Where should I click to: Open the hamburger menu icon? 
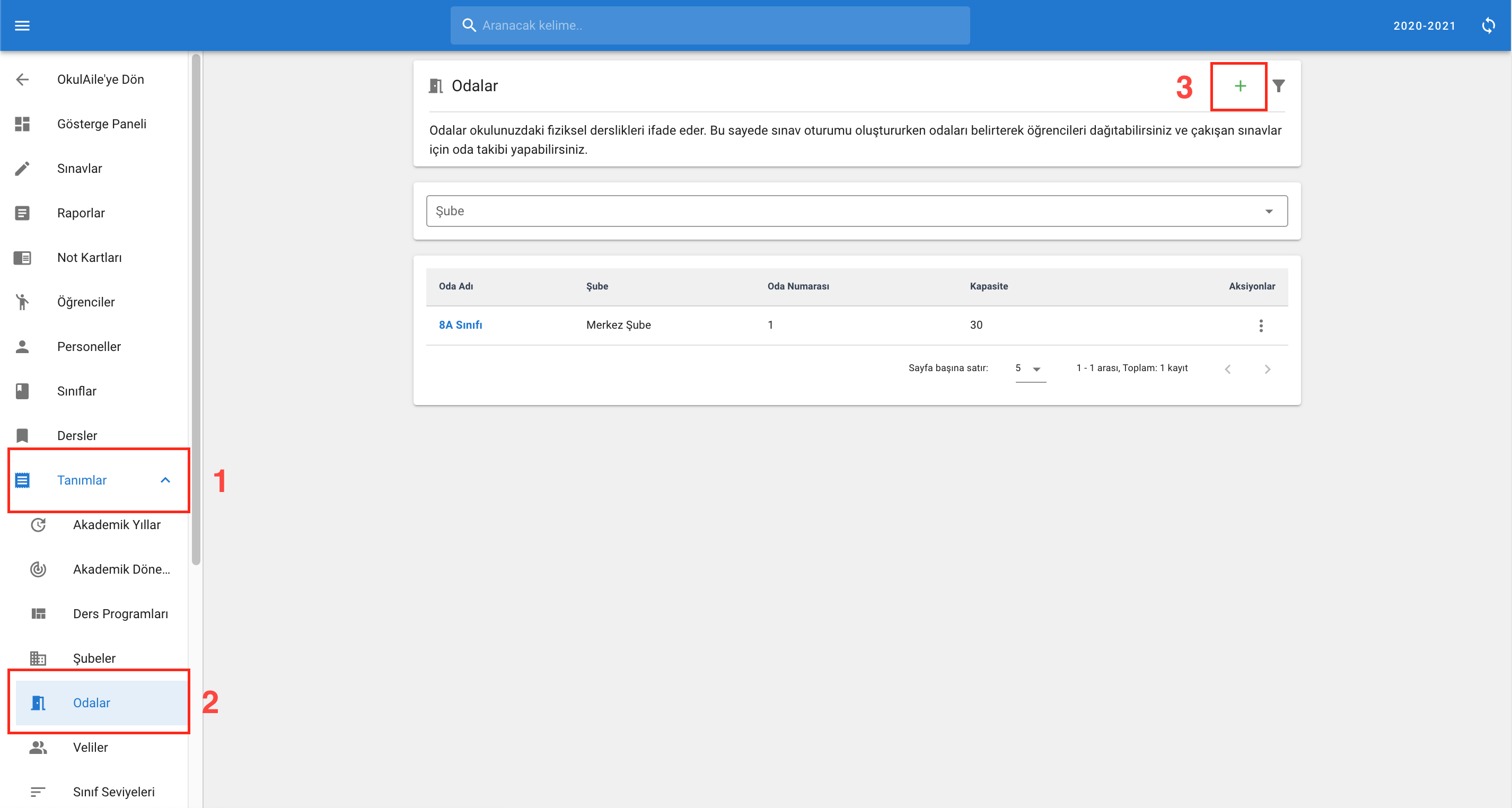pos(22,25)
